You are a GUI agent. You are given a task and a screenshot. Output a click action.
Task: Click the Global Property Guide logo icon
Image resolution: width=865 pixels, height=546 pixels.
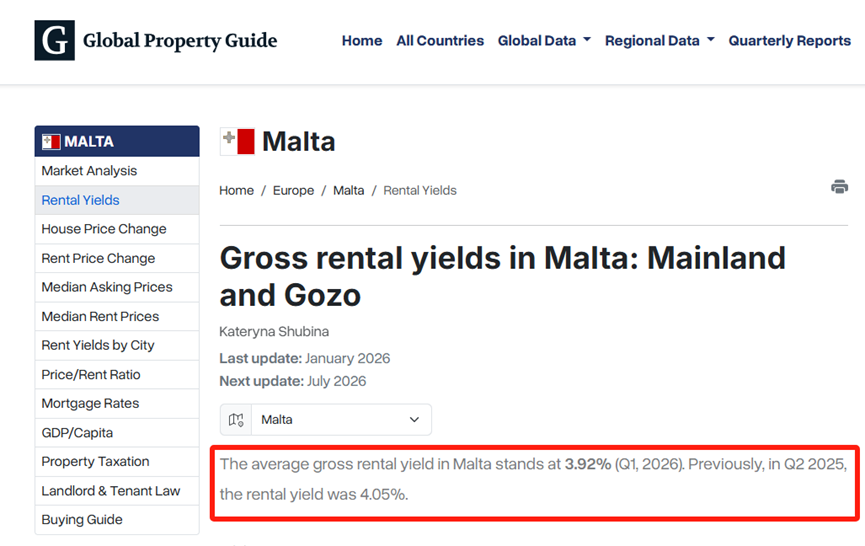tap(54, 41)
